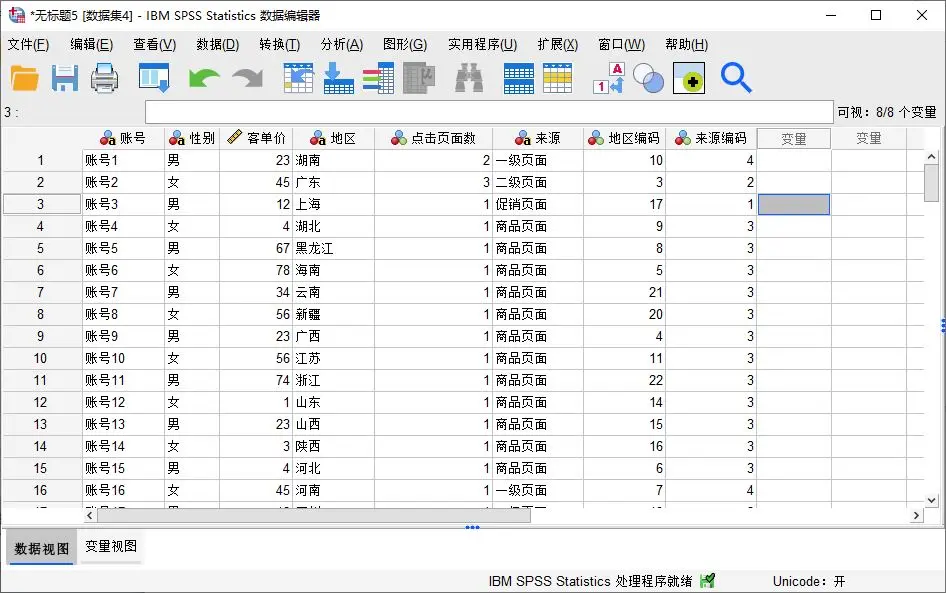Open the 转换(T) menu
Screen dimensions: 946x593
pos(279,45)
